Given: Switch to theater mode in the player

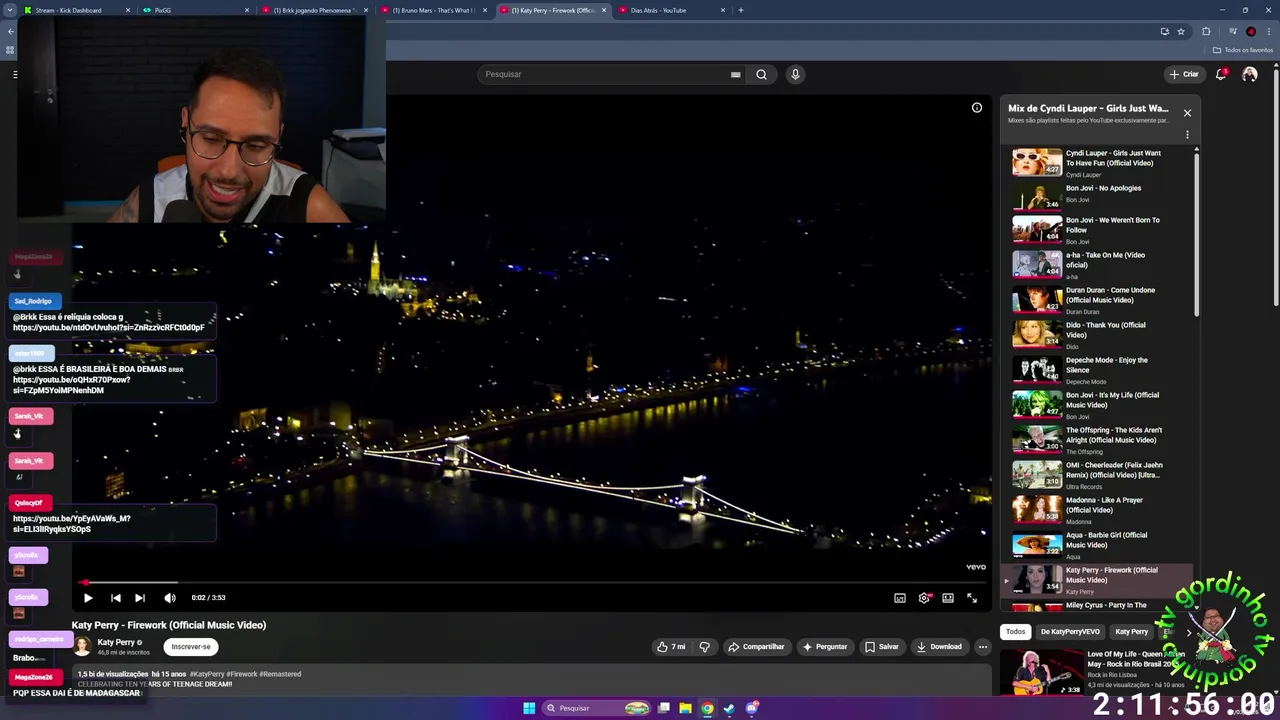Looking at the screenshot, I should tap(948, 598).
